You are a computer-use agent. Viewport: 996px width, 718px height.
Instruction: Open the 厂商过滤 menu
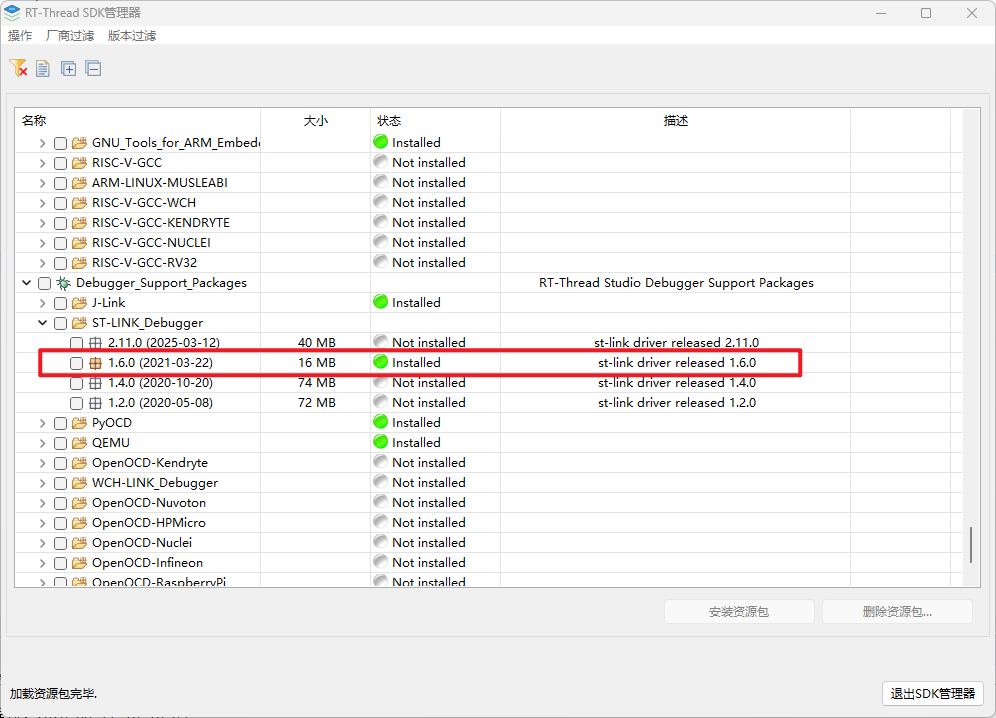[70, 36]
